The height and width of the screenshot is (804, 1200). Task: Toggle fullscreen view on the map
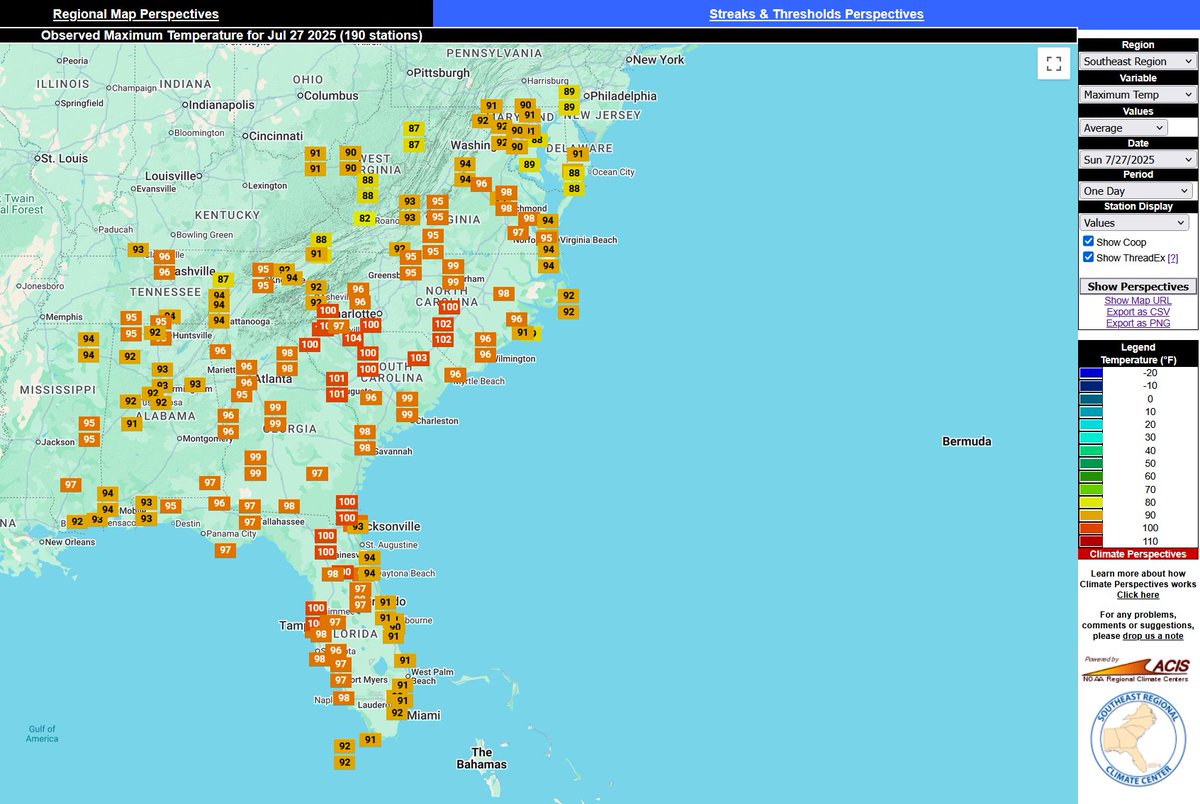click(1053, 63)
